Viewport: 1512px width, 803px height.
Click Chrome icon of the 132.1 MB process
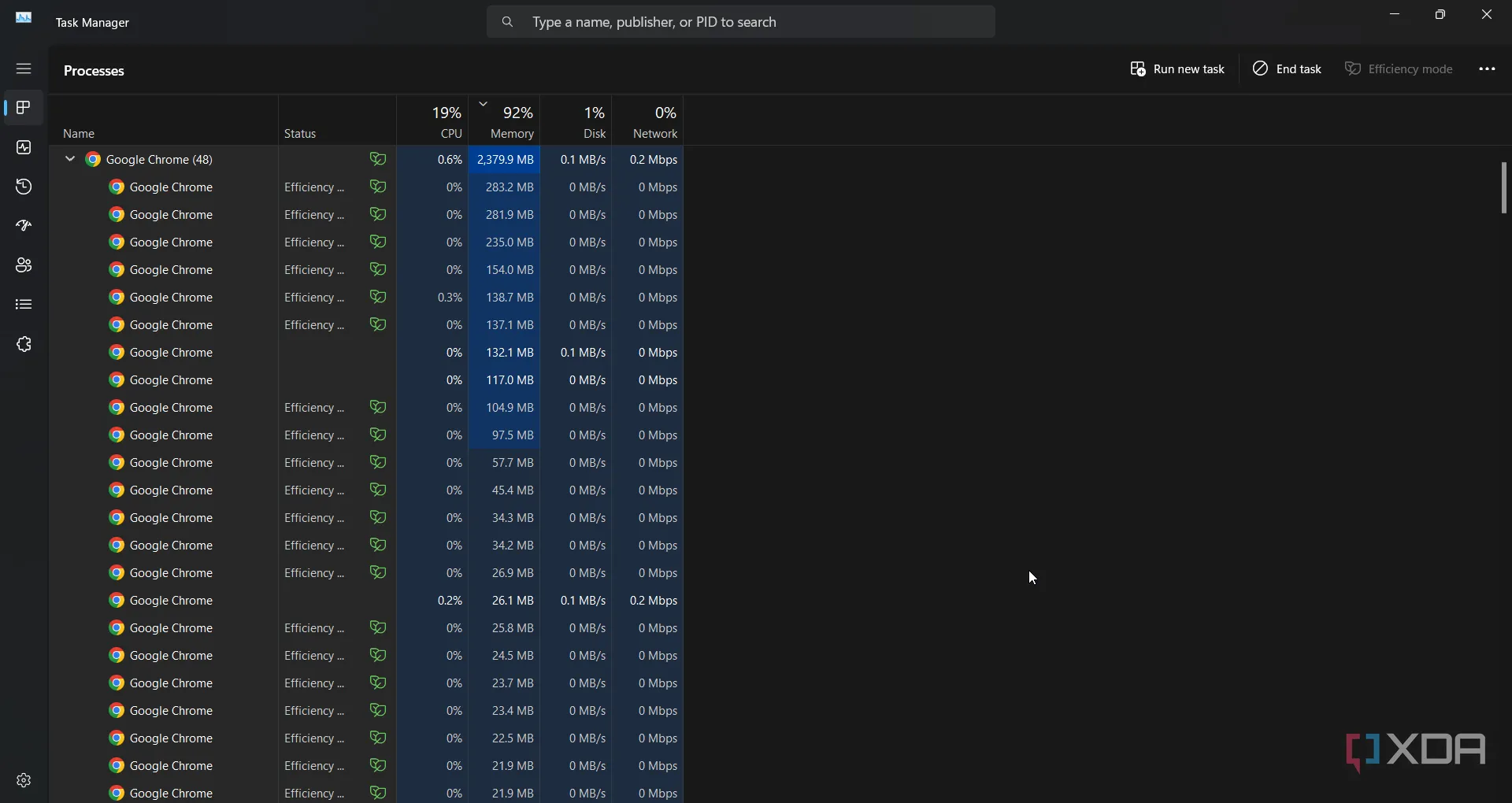pos(117,352)
